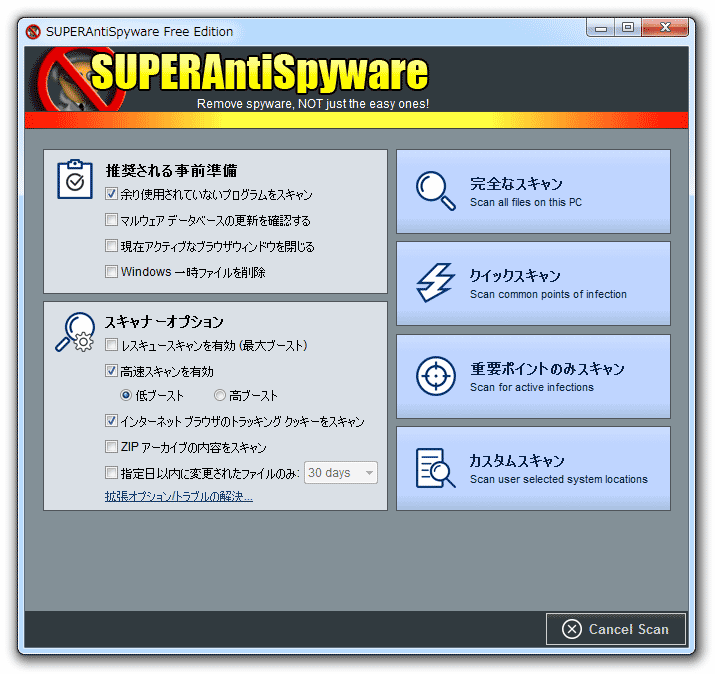
Task: Start クイックスキャン (Scan common points of infection)
Action: [533, 283]
